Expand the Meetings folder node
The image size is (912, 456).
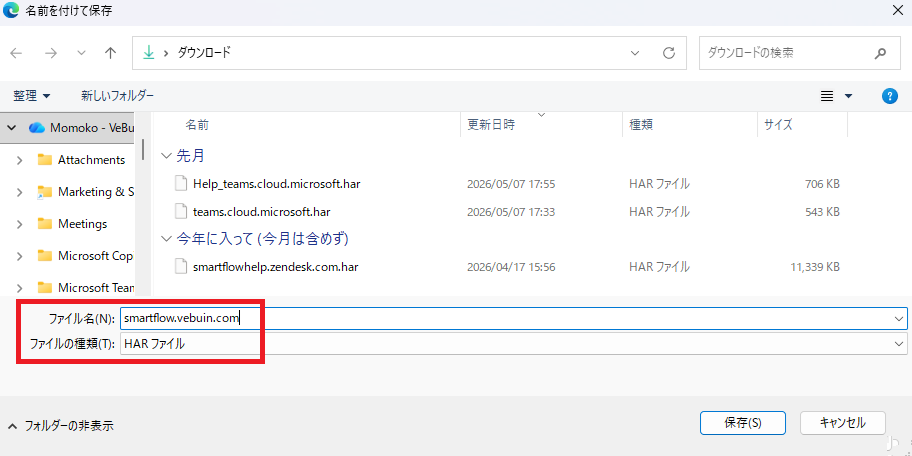tap(19, 224)
